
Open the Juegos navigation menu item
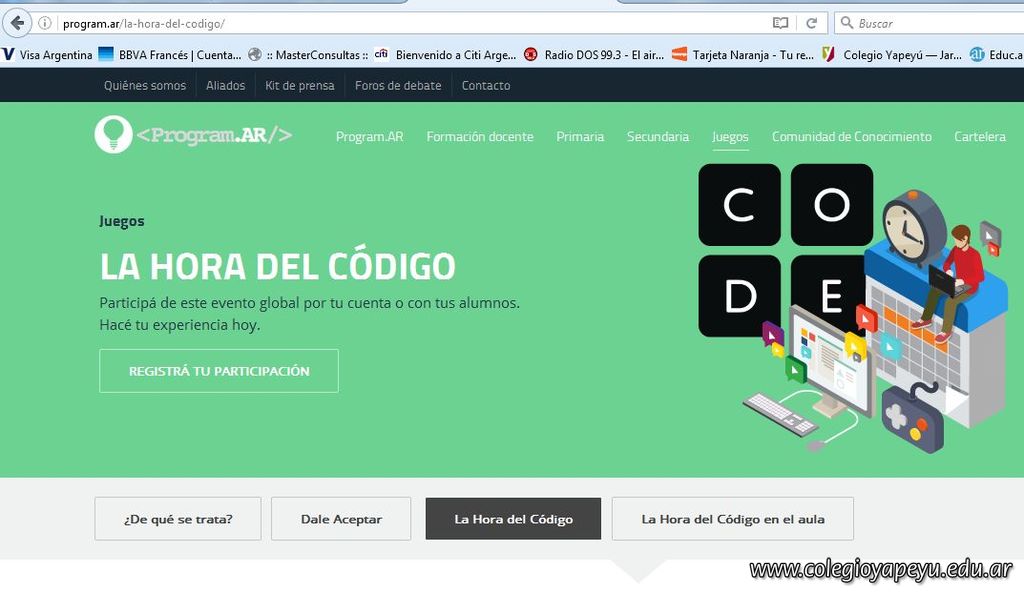(730, 137)
